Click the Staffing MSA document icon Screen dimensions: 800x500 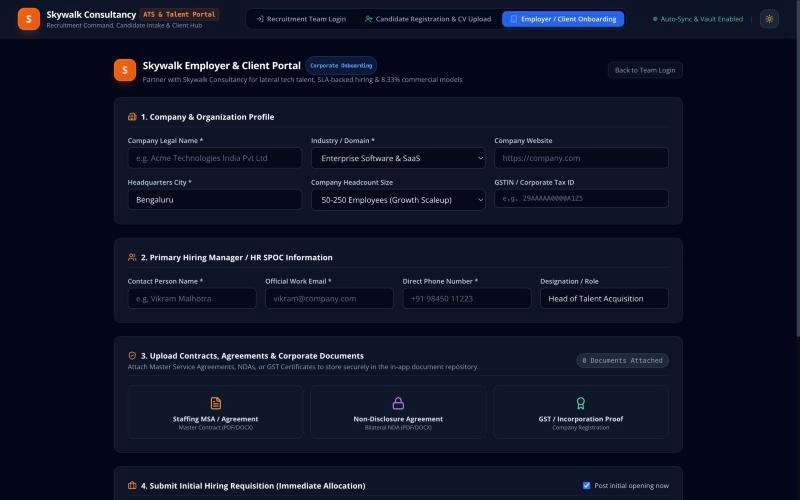pos(215,403)
